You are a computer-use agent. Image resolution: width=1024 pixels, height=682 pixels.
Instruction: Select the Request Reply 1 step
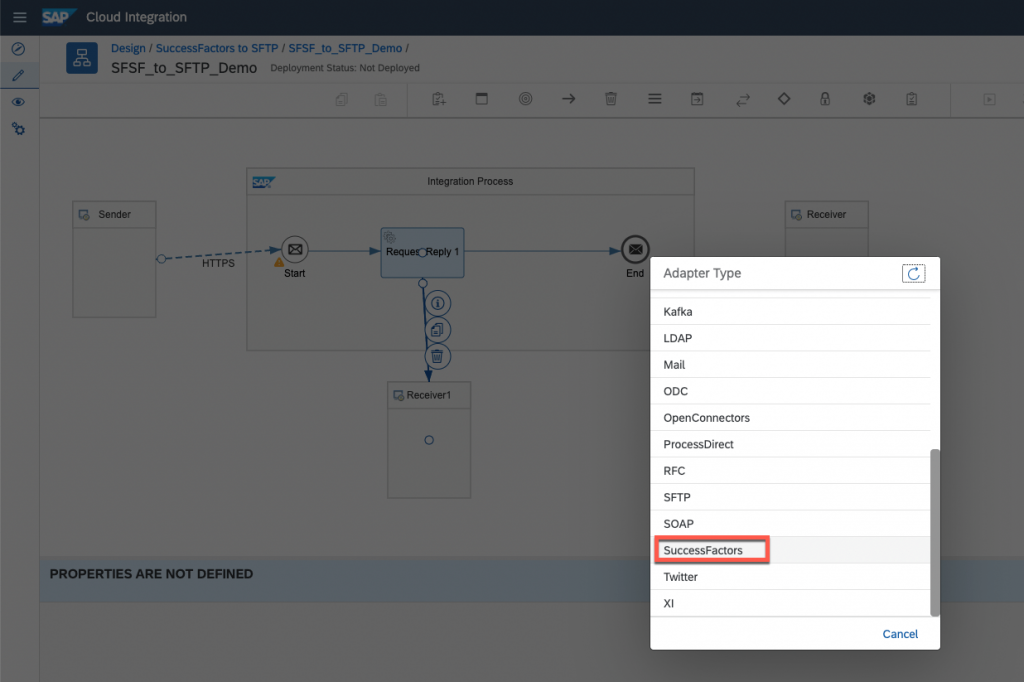423,252
